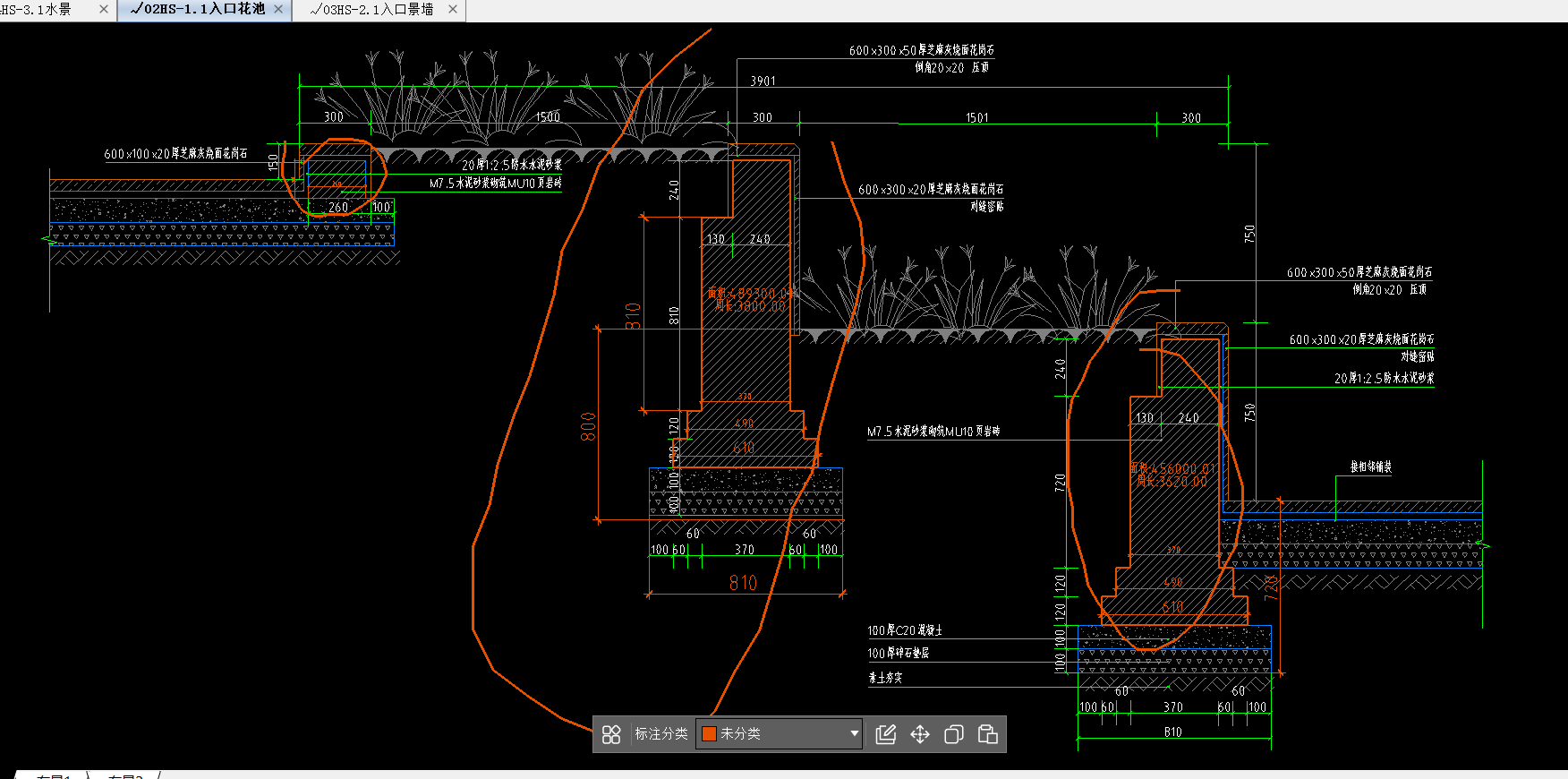
Task: Select the move annotation arrows icon
Action: tap(920, 734)
